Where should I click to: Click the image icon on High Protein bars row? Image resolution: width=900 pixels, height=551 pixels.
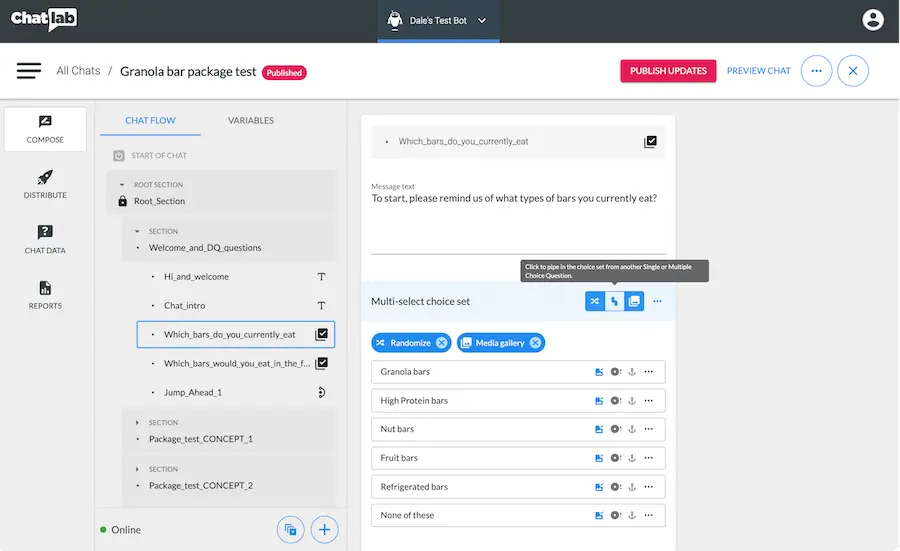click(599, 401)
